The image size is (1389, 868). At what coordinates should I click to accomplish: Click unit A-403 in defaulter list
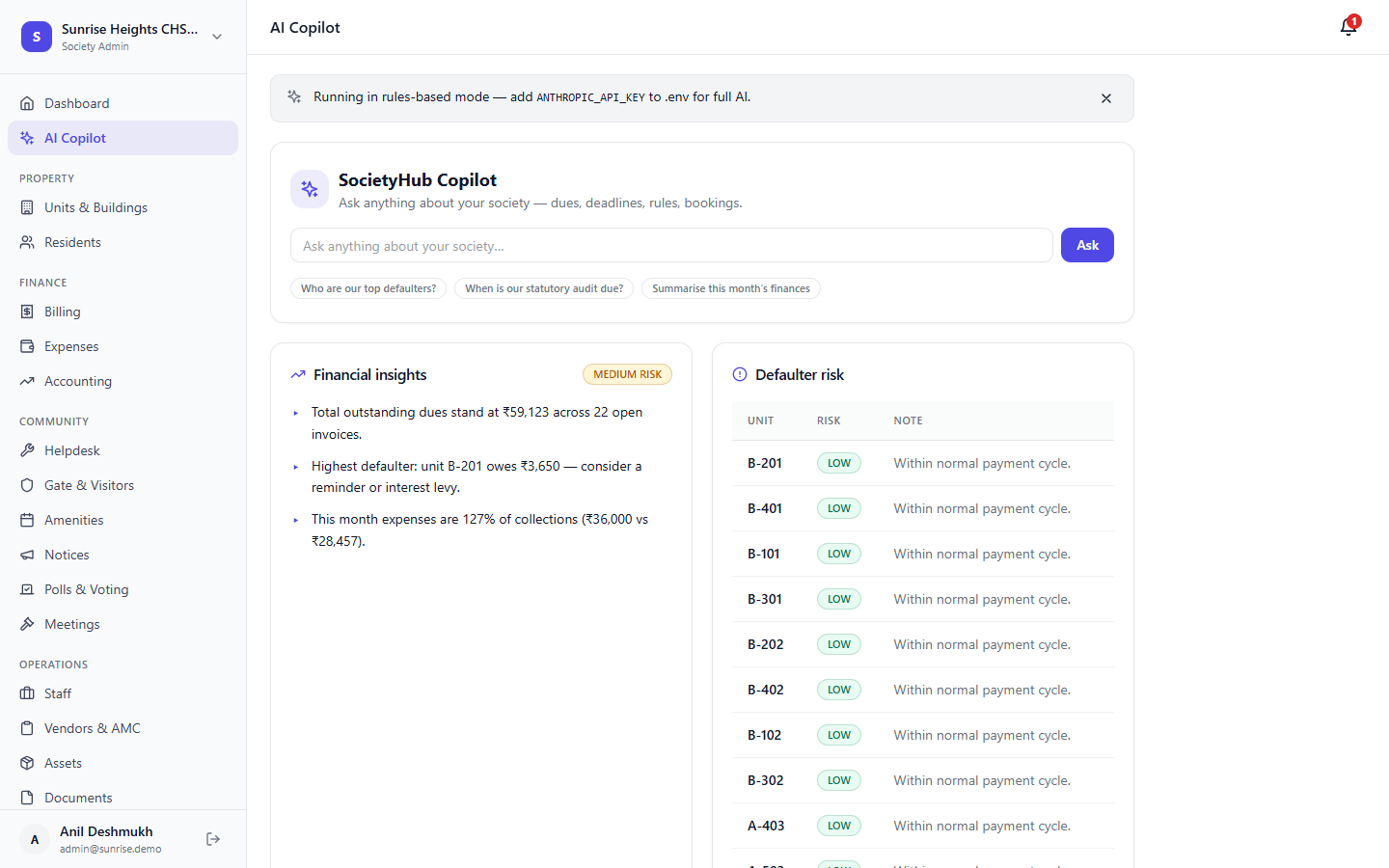pyautogui.click(x=766, y=826)
